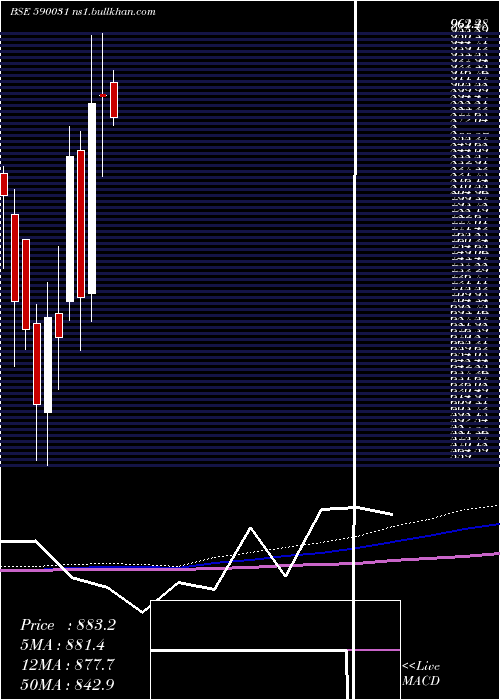The image size is (500, 700).
Task: Click the tiny red doji candle
Action: tap(103, 96)
